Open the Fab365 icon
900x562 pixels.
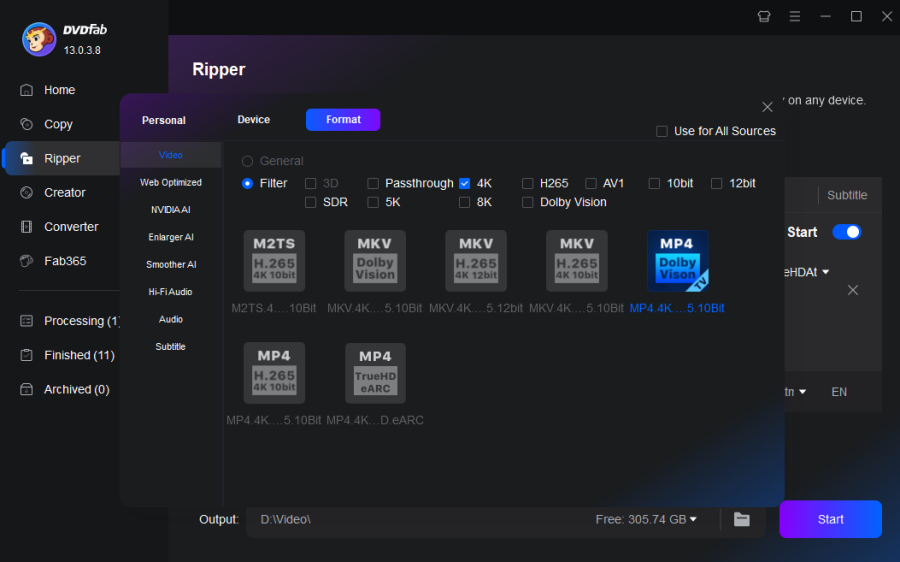pyautogui.click(x=26, y=261)
